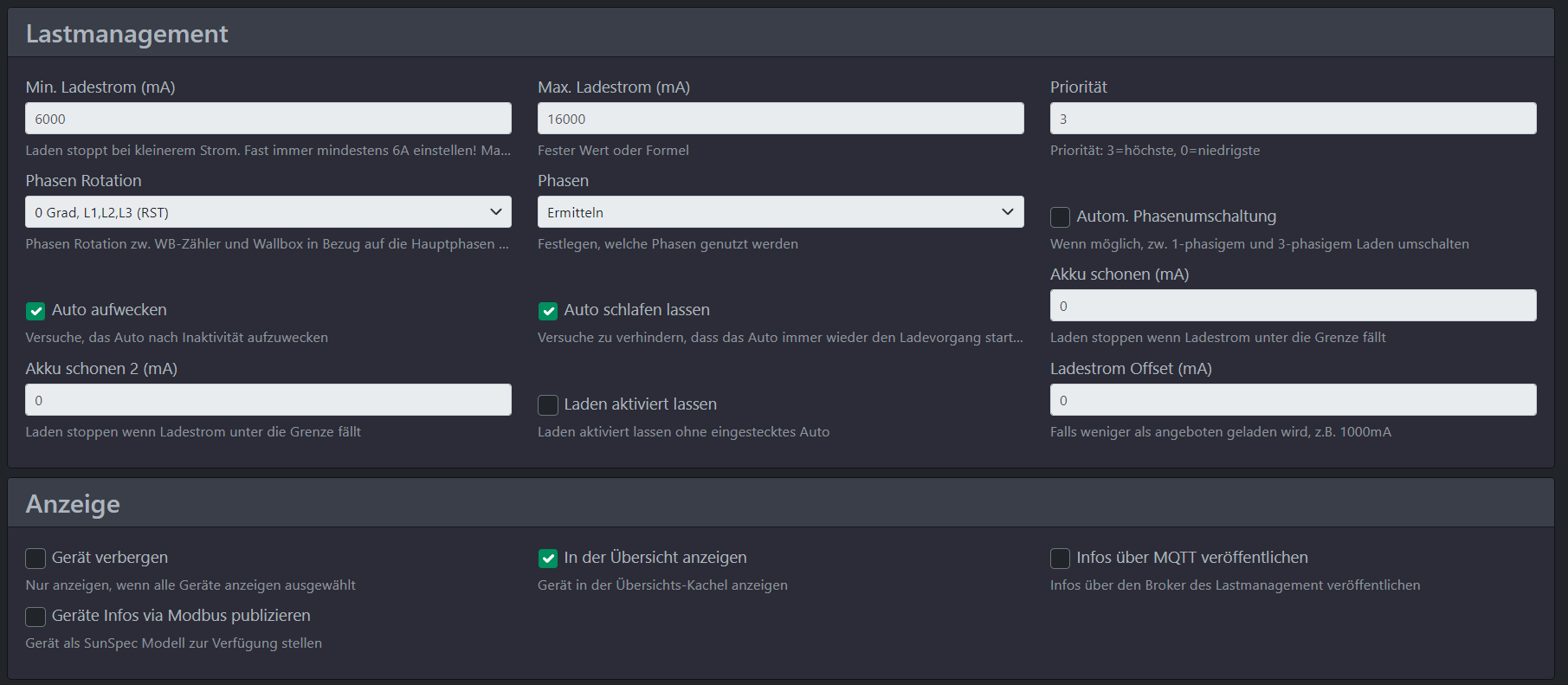The image size is (1568, 685).
Task: Disable Auto schlafen lassen checkbox
Action: 548,311
